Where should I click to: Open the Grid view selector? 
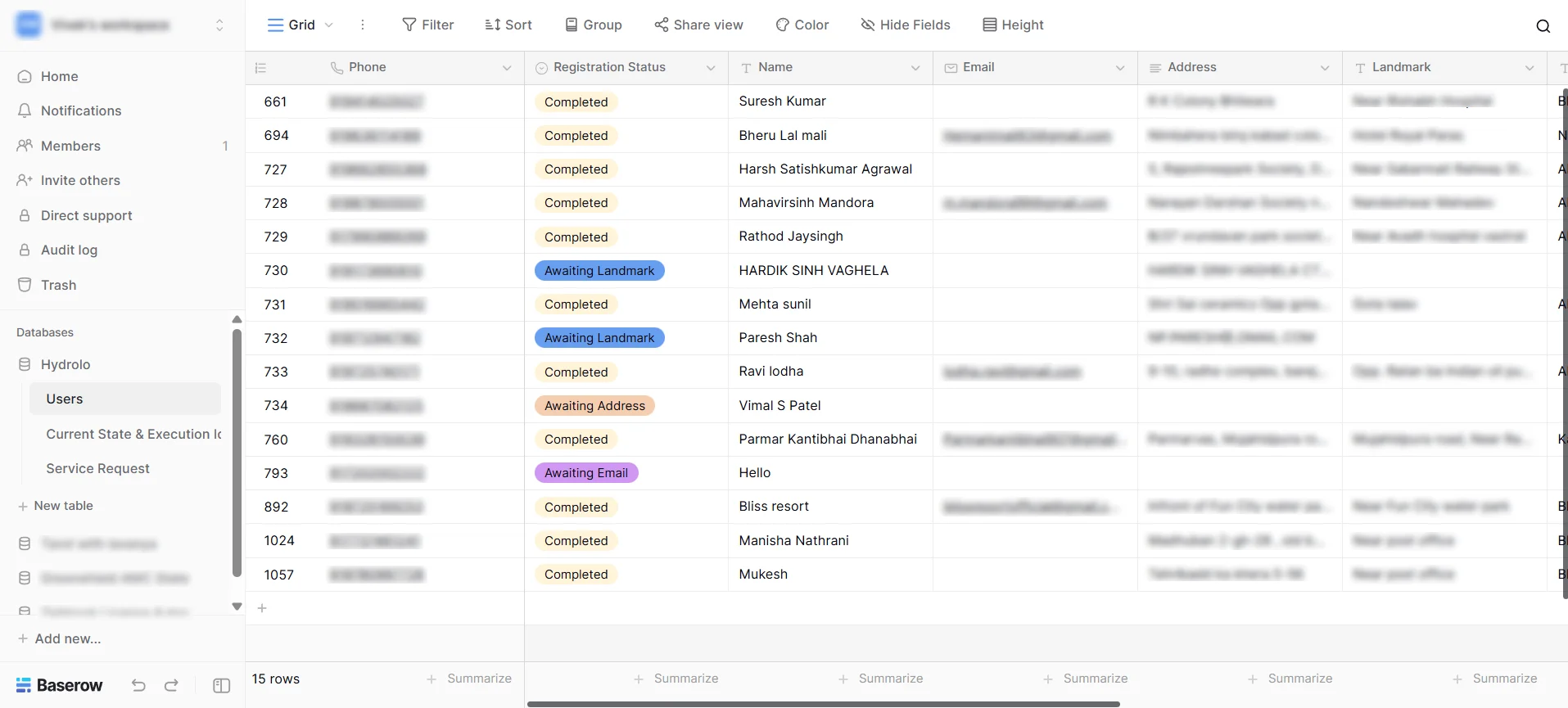tap(300, 25)
